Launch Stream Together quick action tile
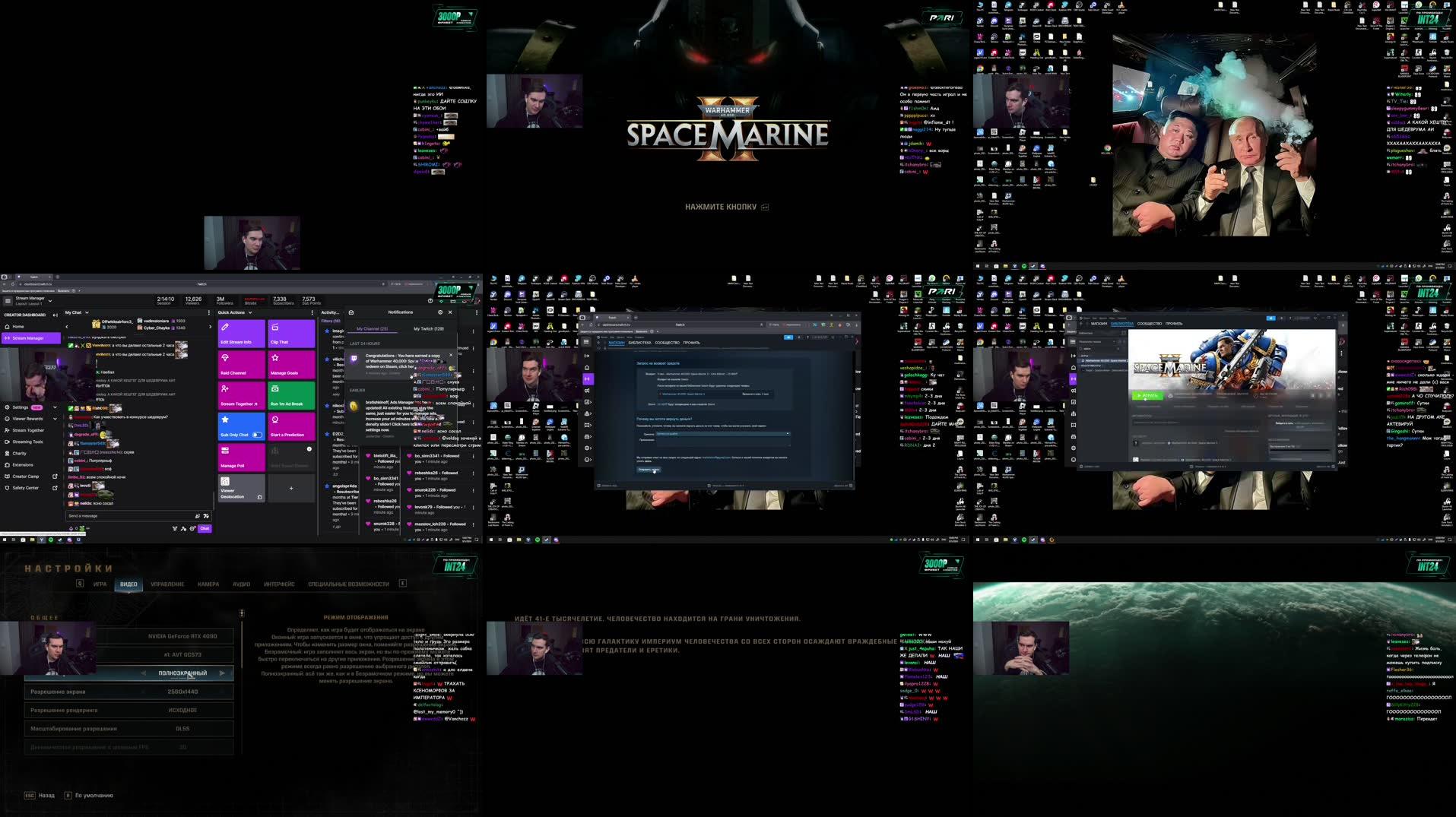Image resolution: width=1456 pixels, height=817 pixels. pos(242,395)
